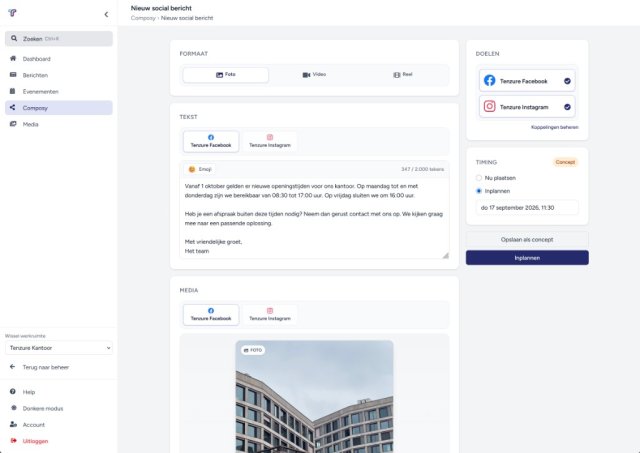Click the Composy share icon
Viewport: 640px width, 453px height.
13,107
